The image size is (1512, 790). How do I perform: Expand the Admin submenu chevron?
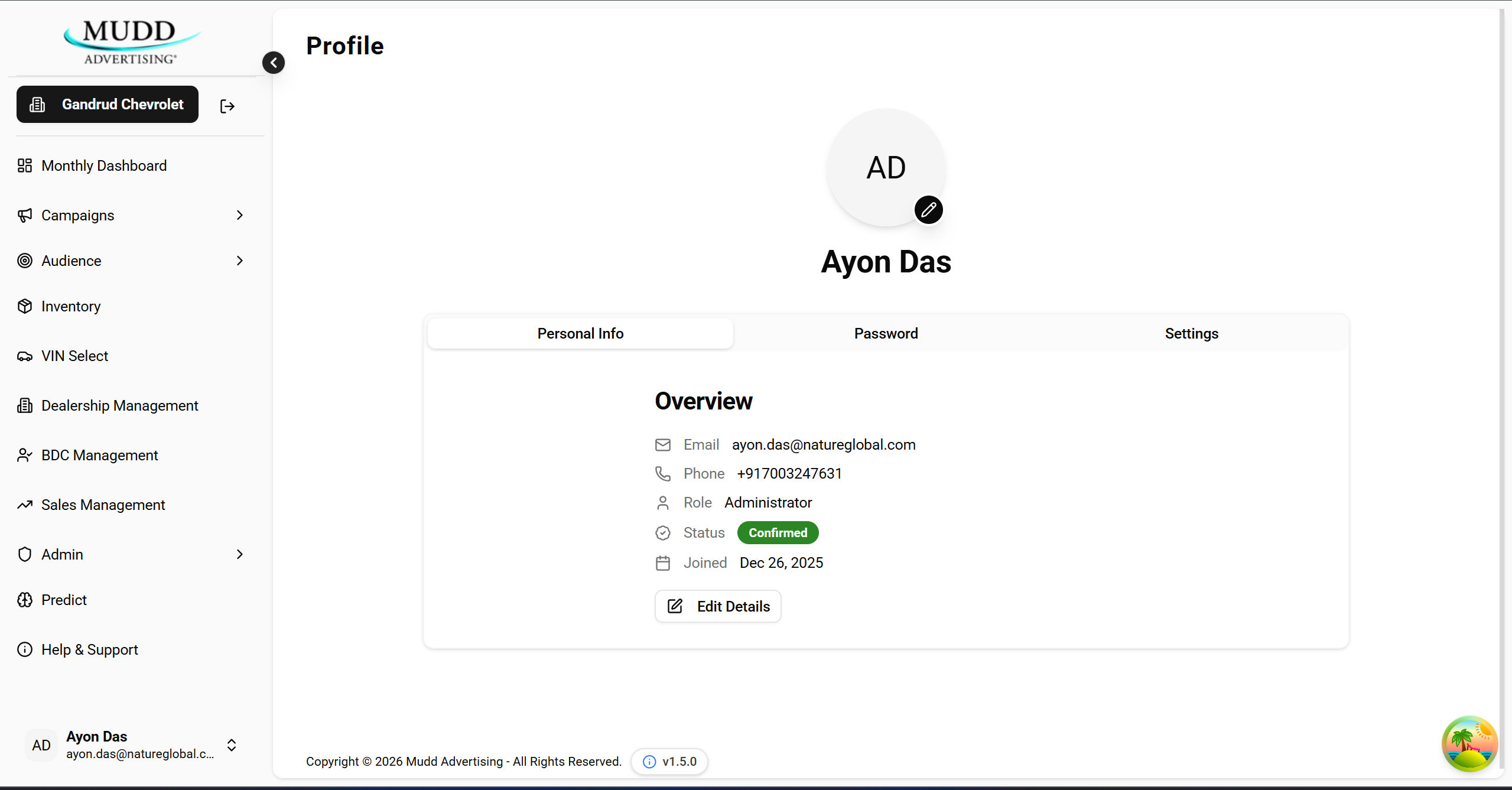[240, 554]
